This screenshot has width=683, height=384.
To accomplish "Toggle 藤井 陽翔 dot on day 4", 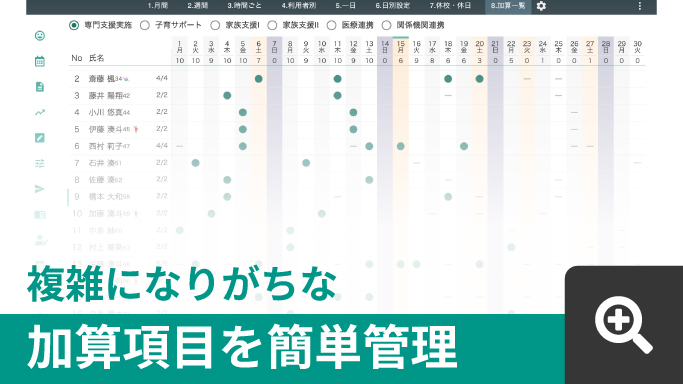I will tap(227, 95).
